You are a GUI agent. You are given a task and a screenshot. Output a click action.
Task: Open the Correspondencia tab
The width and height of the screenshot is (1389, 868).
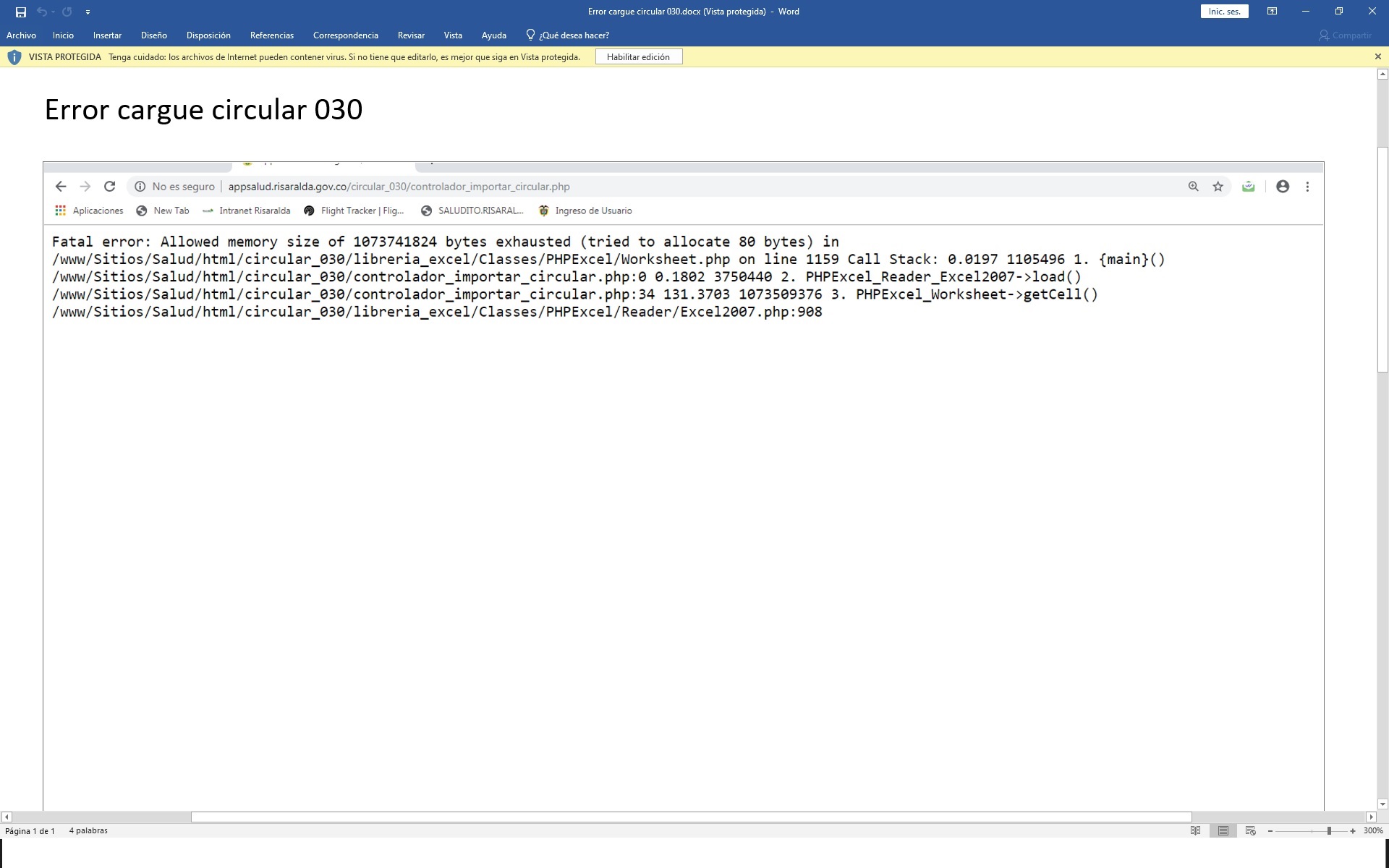click(x=346, y=35)
